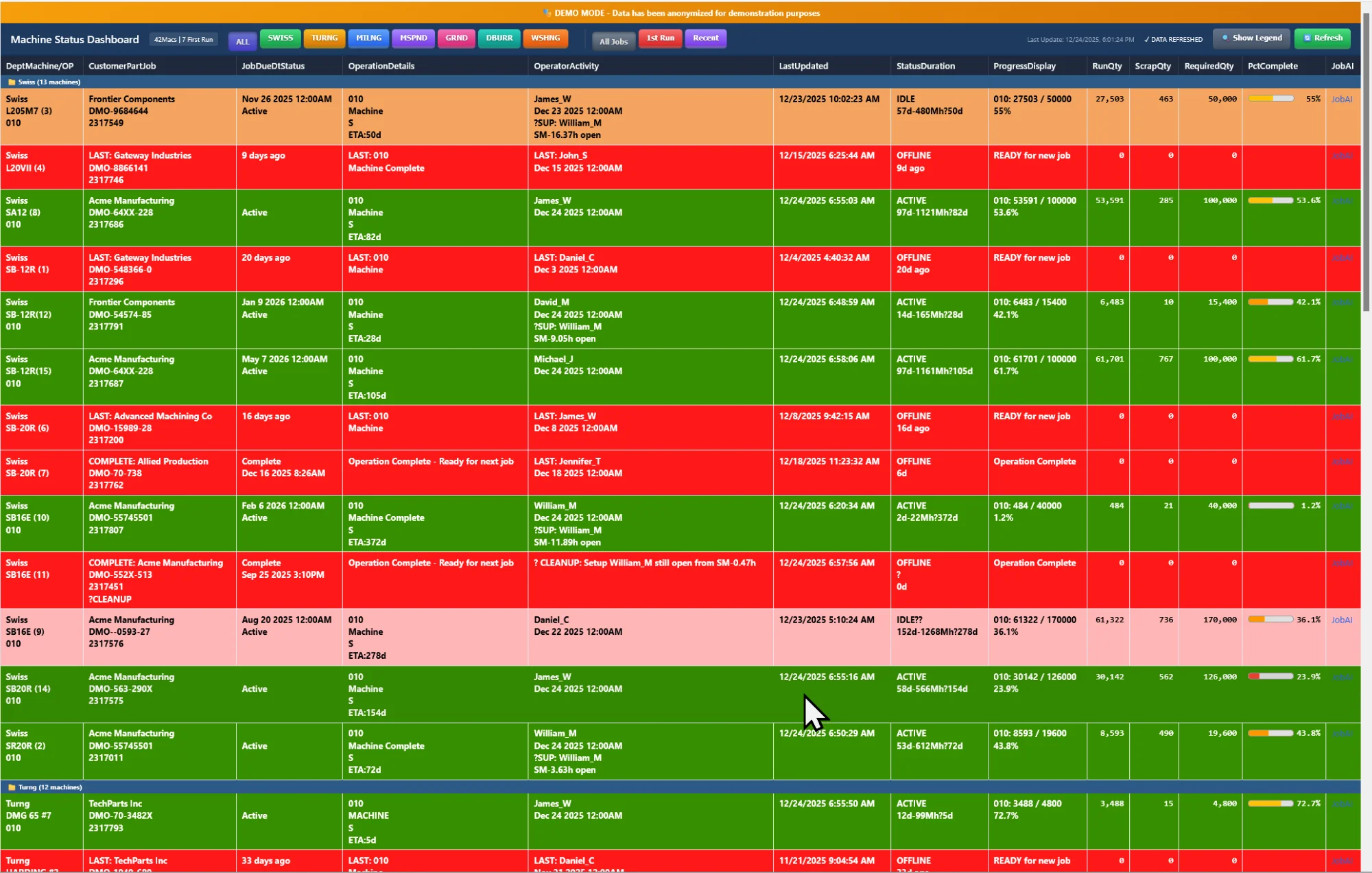Click the legend dot icon on Show Legend
1372x873 pixels.
click(1225, 38)
